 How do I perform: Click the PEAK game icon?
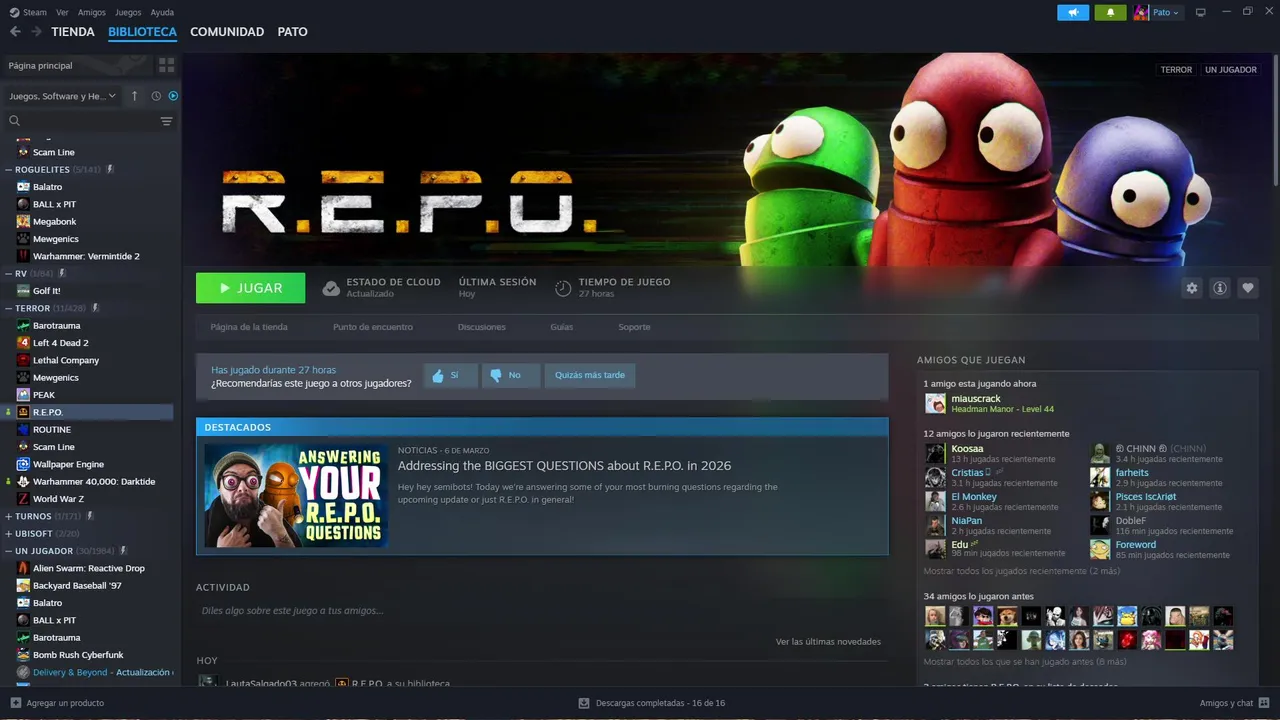coord(23,395)
